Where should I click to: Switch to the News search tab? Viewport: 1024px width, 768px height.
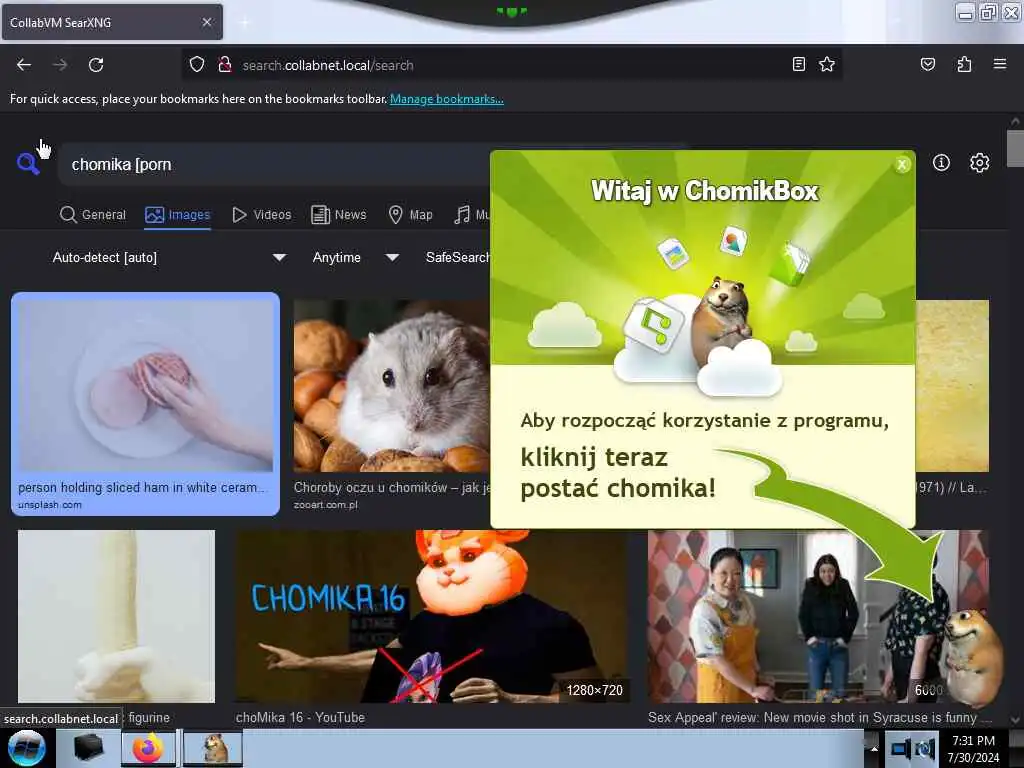click(338, 215)
